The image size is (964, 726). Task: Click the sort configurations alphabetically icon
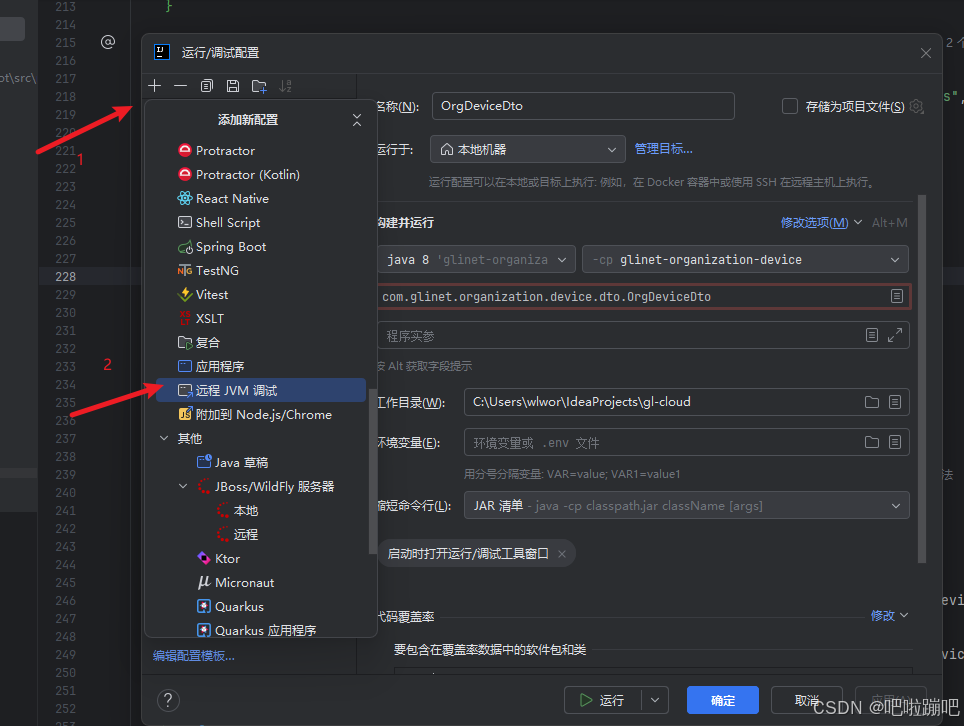285,86
